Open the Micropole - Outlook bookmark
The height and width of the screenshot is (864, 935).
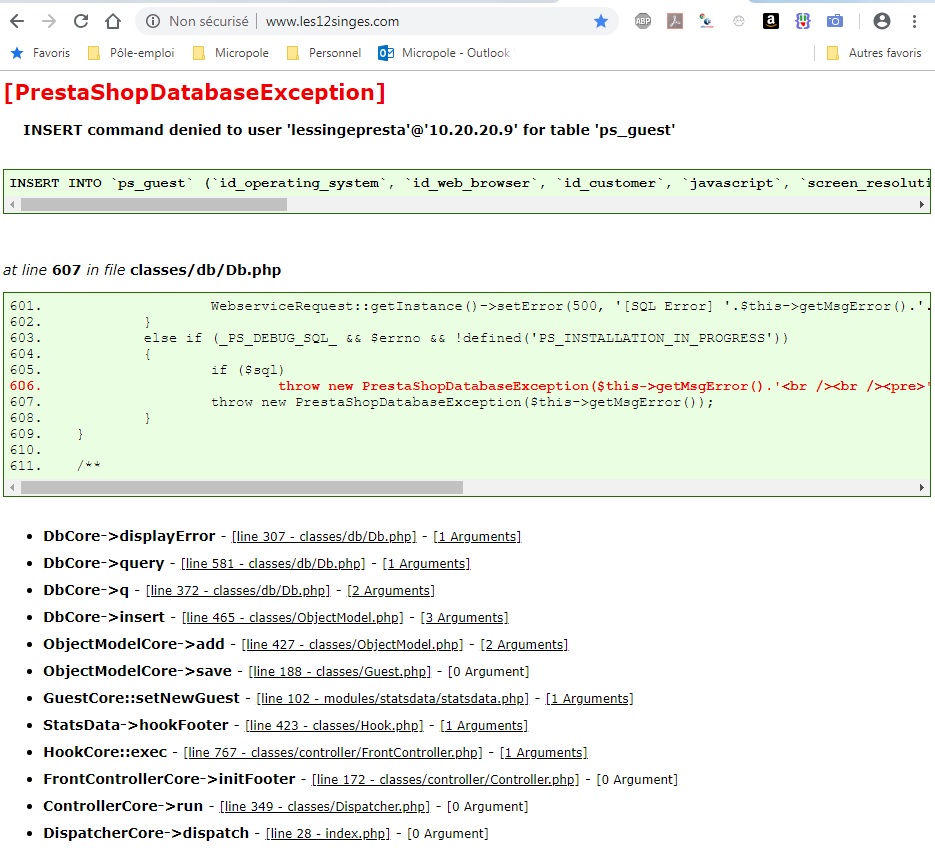click(444, 53)
